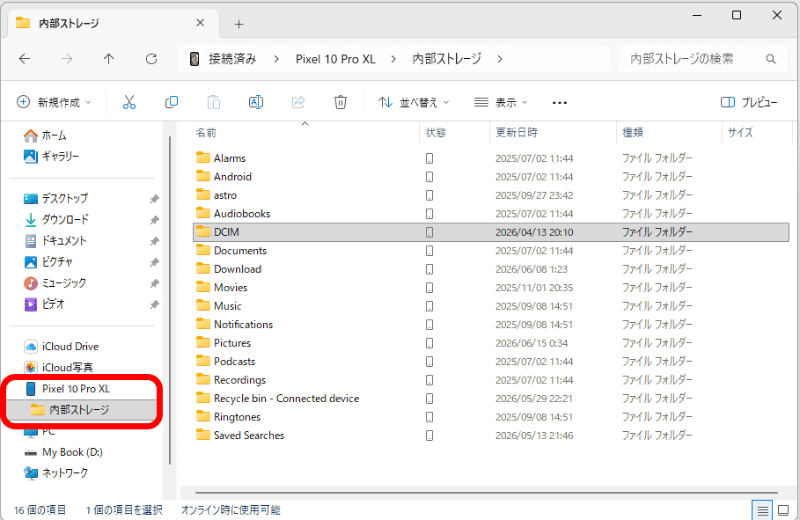Click 内部ストレージ breadcrumb segment
Screen dimensions: 800x520
click(446, 59)
